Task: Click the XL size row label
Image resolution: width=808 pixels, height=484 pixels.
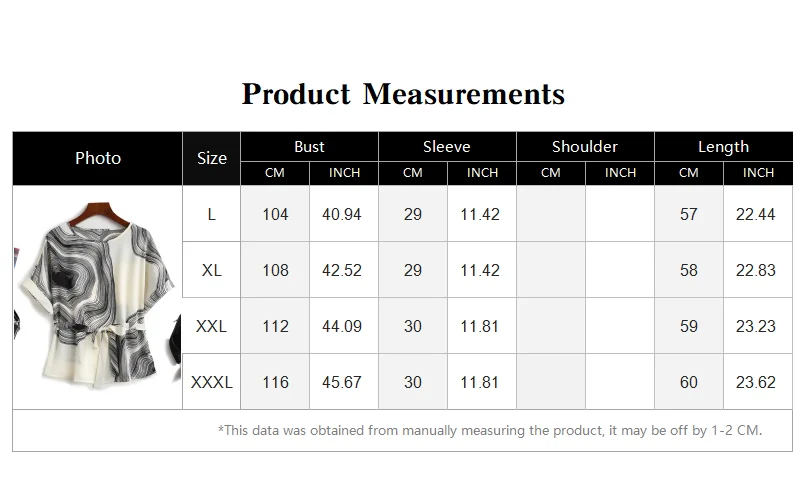Action: [x=212, y=270]
